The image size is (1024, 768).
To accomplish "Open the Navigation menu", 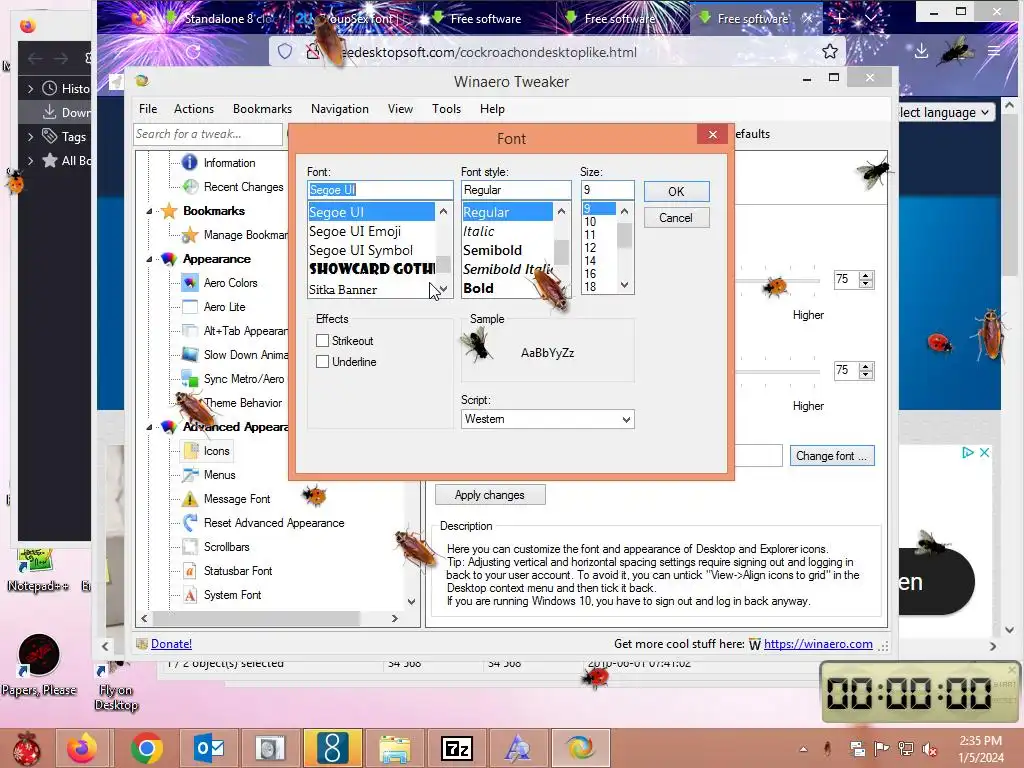I will pyautogui.click(x=340, y=109).
